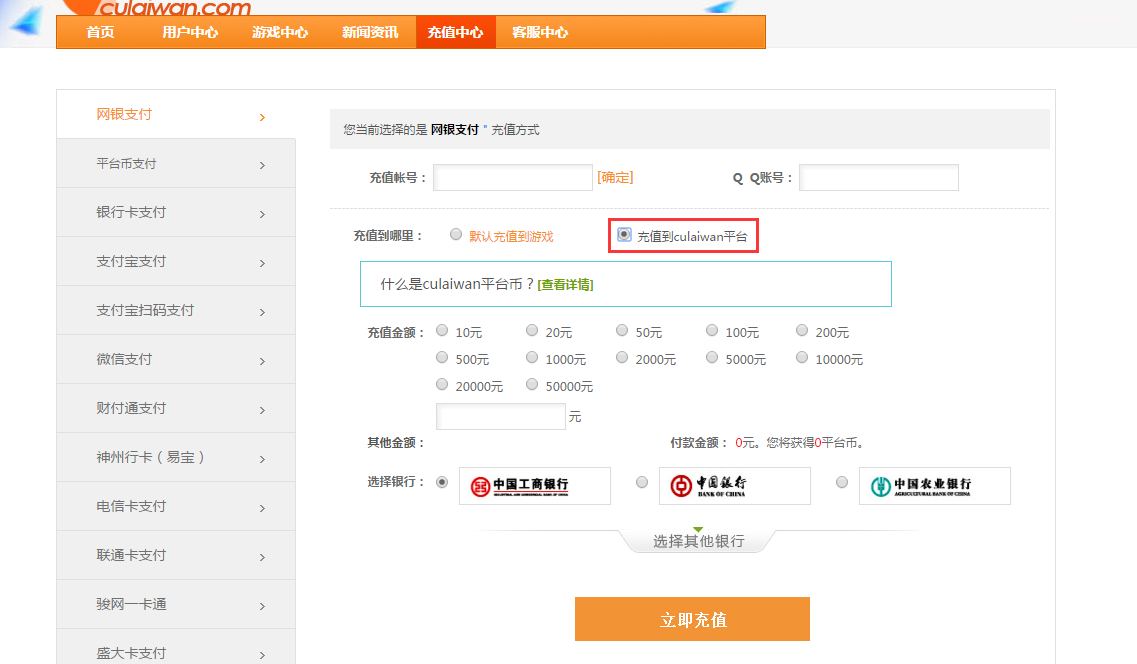The image size is (1137, 664).
Task: Focus the QQ账号 input field
Action: 879,178
